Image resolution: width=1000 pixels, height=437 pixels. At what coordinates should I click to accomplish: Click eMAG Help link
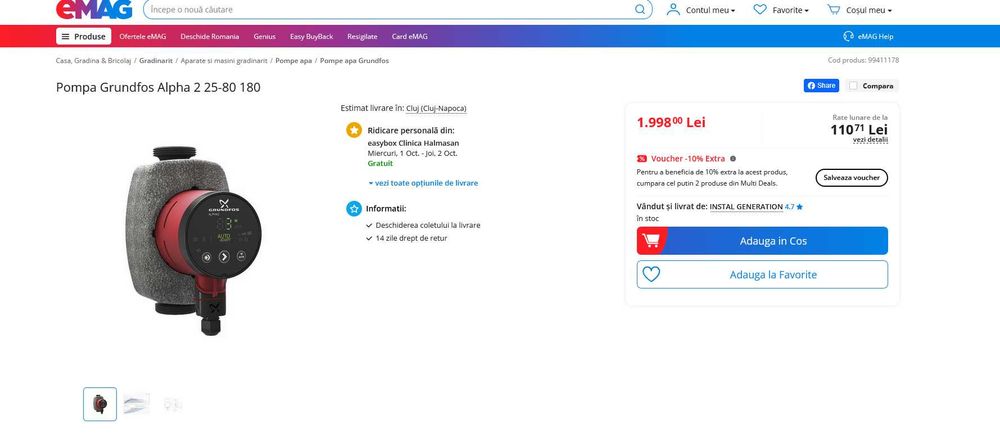[868, 36]
